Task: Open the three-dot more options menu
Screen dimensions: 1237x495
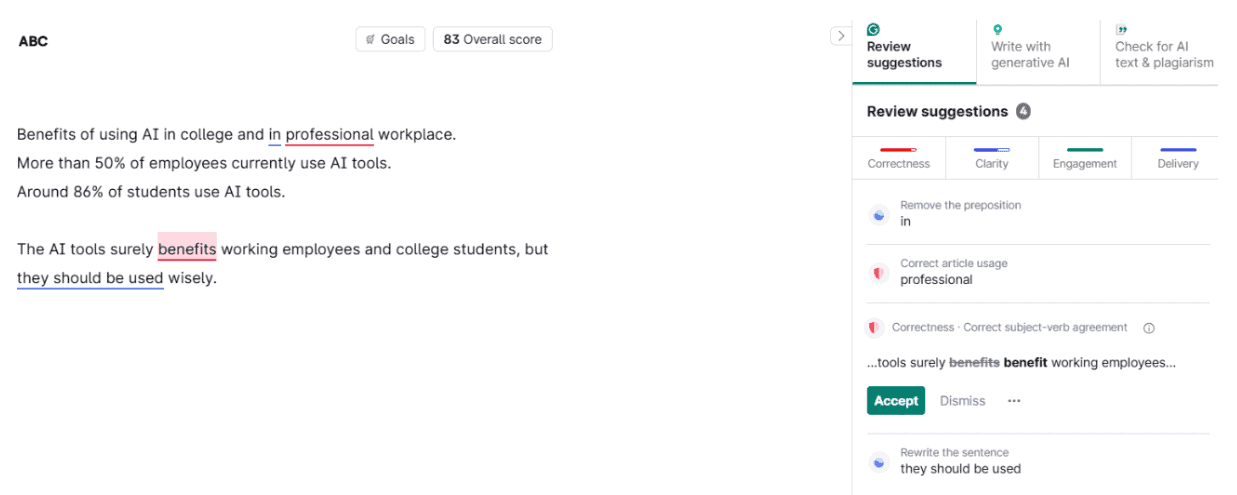Action: 1014,401
